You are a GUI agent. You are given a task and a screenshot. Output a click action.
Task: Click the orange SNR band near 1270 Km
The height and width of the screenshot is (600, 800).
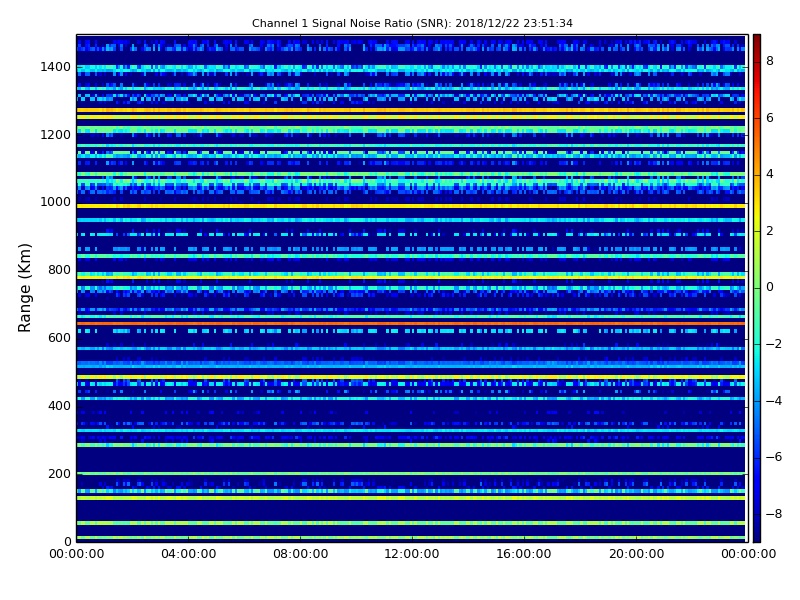[x=411, y=110]
